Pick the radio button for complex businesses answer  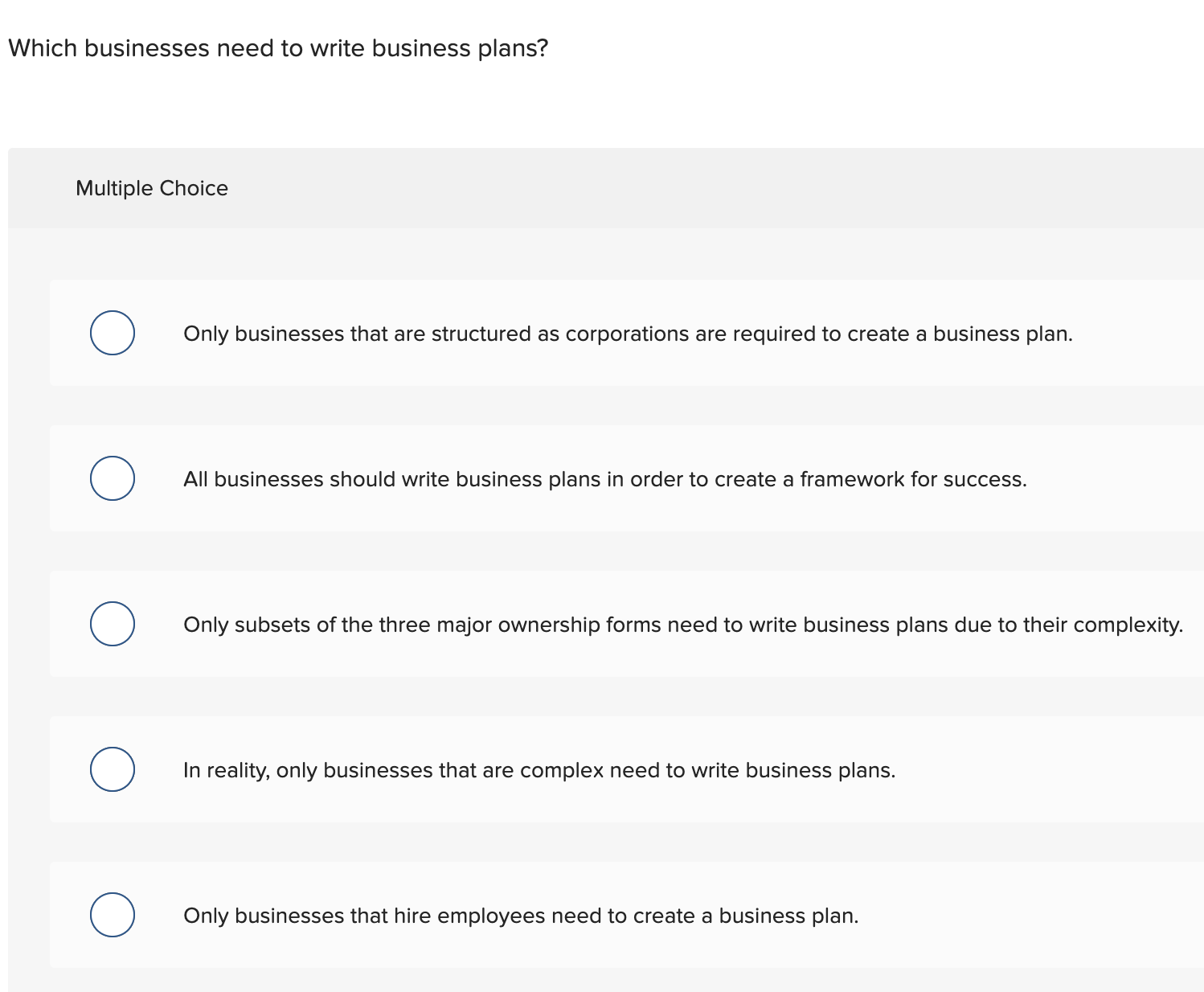(113, 769)
